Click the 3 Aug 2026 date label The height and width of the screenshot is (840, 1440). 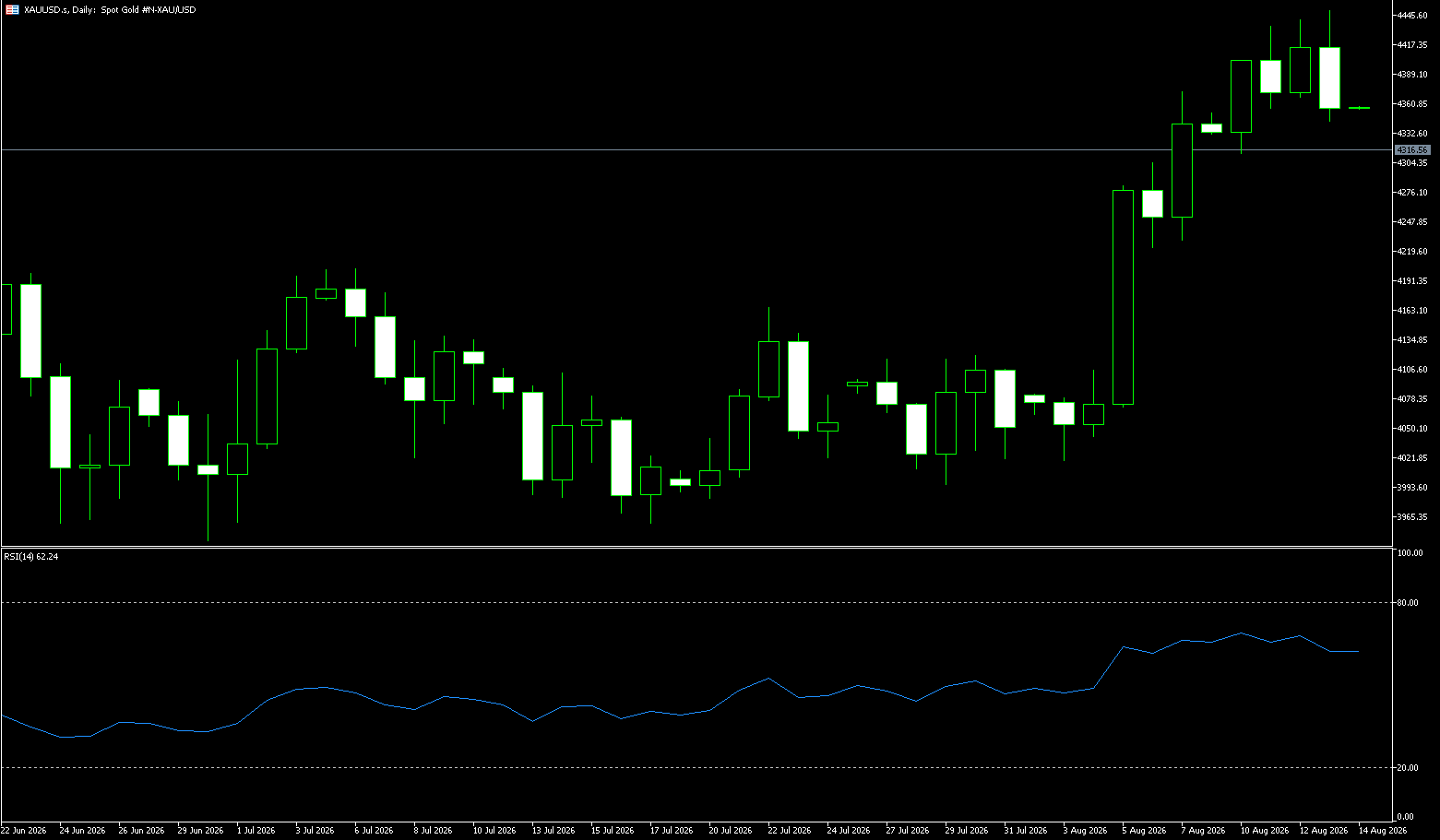[x=1085, y=831]
